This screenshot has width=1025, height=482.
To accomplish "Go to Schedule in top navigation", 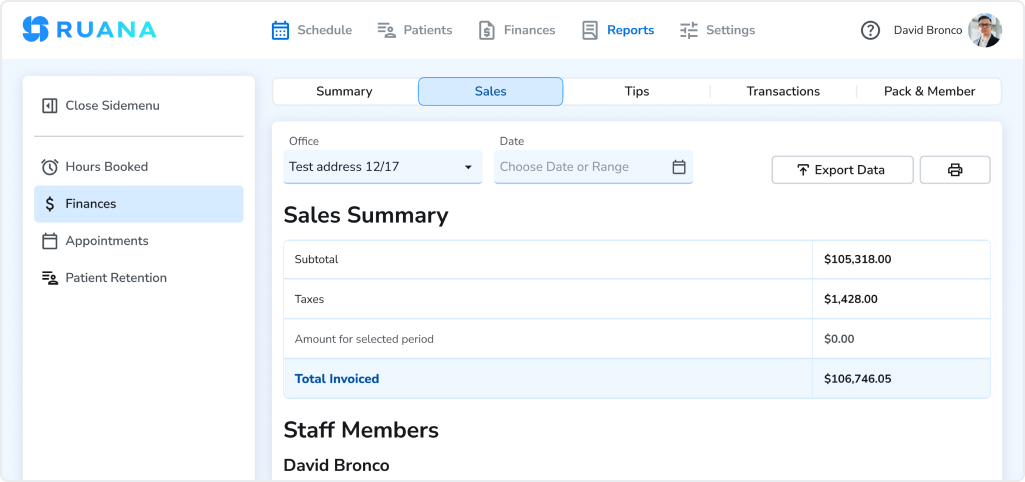I will (312, 30).
